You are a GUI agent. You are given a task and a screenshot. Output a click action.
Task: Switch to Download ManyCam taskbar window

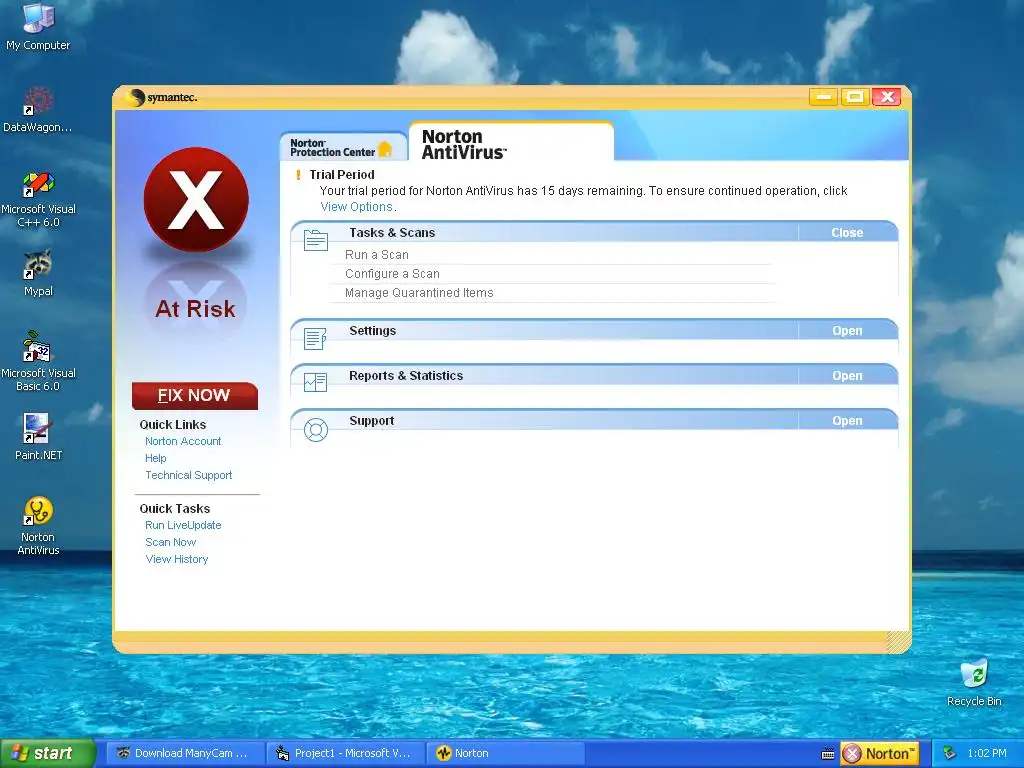click(x=185, y=754)
